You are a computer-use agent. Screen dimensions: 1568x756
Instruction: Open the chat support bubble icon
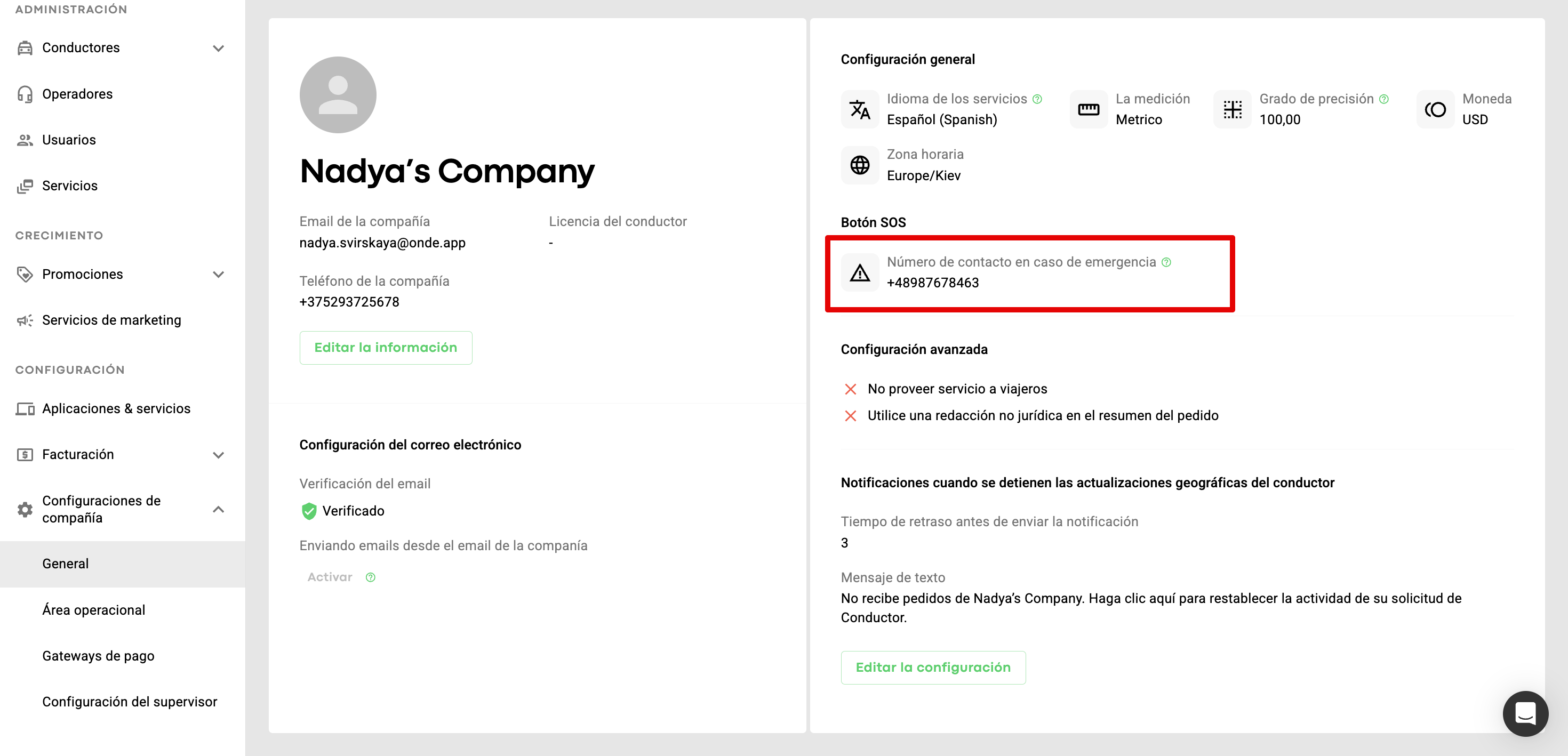coord(1525,713)
